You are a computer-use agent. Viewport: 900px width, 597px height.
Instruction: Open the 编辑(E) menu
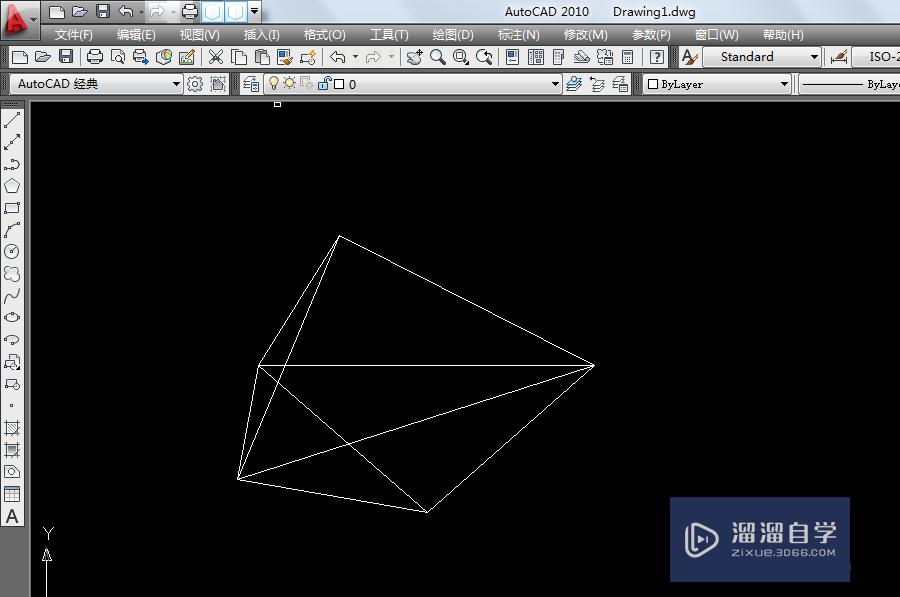(136, 35)
